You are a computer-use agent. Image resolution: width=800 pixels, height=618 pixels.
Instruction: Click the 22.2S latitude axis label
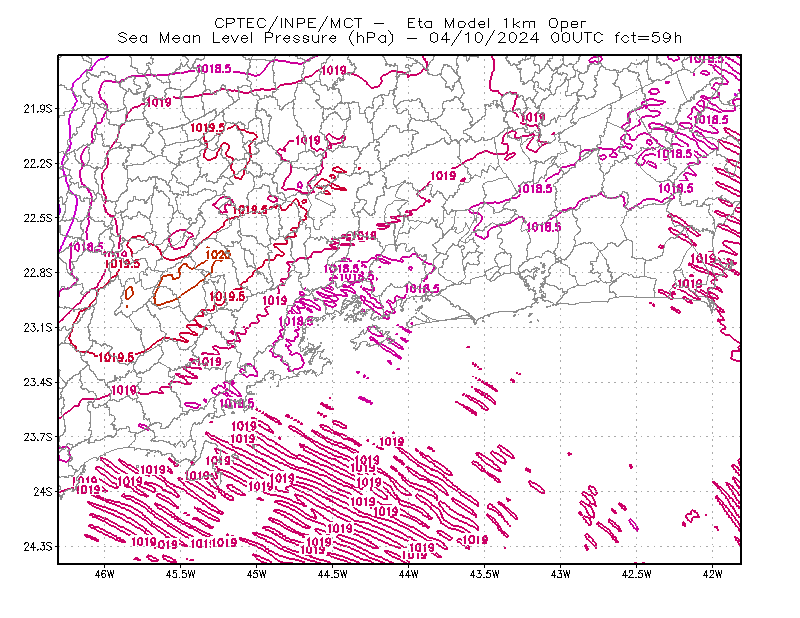coord(38,163)
